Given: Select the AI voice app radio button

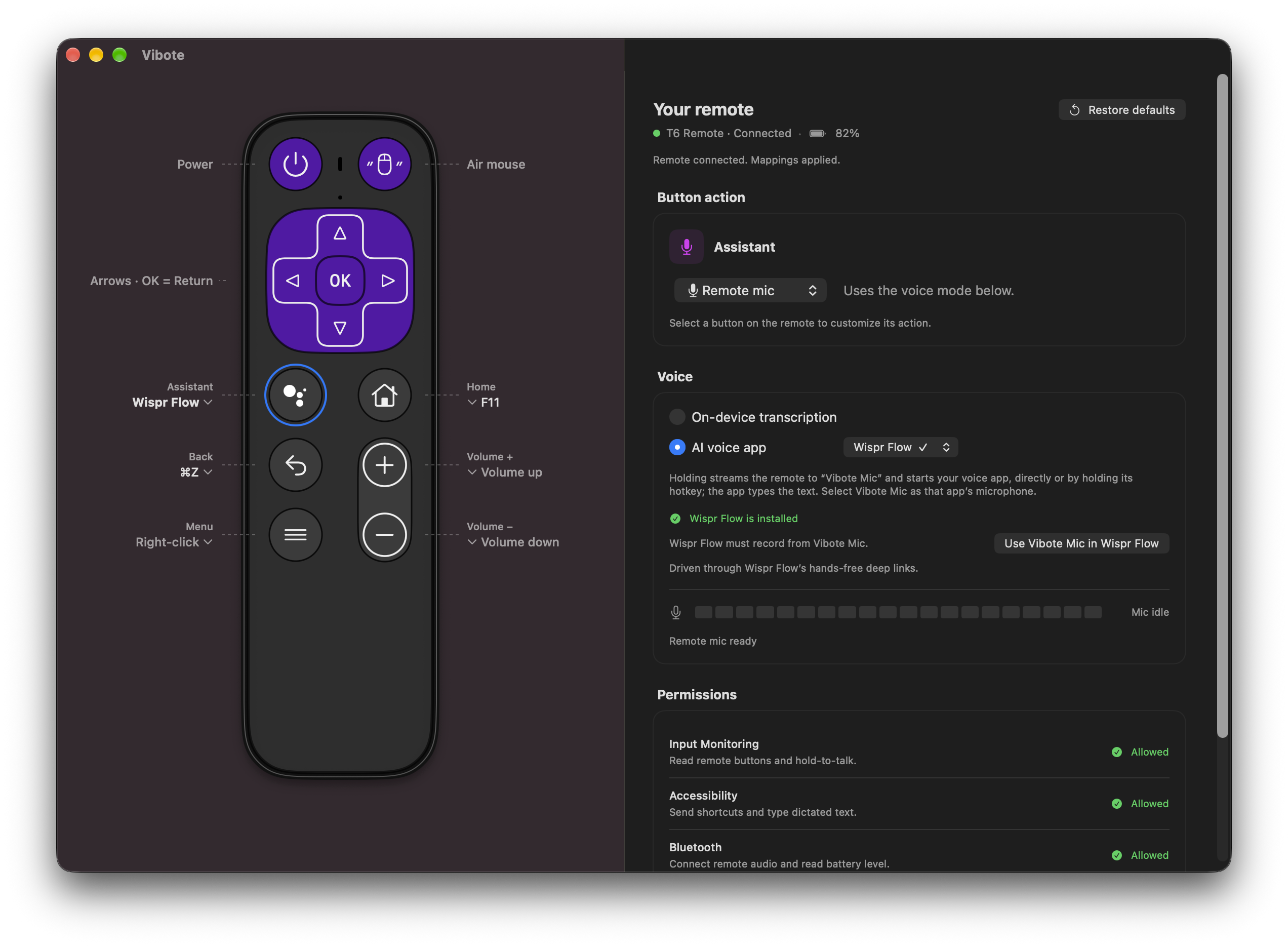Looking at the screenshot, I should 677,447.
